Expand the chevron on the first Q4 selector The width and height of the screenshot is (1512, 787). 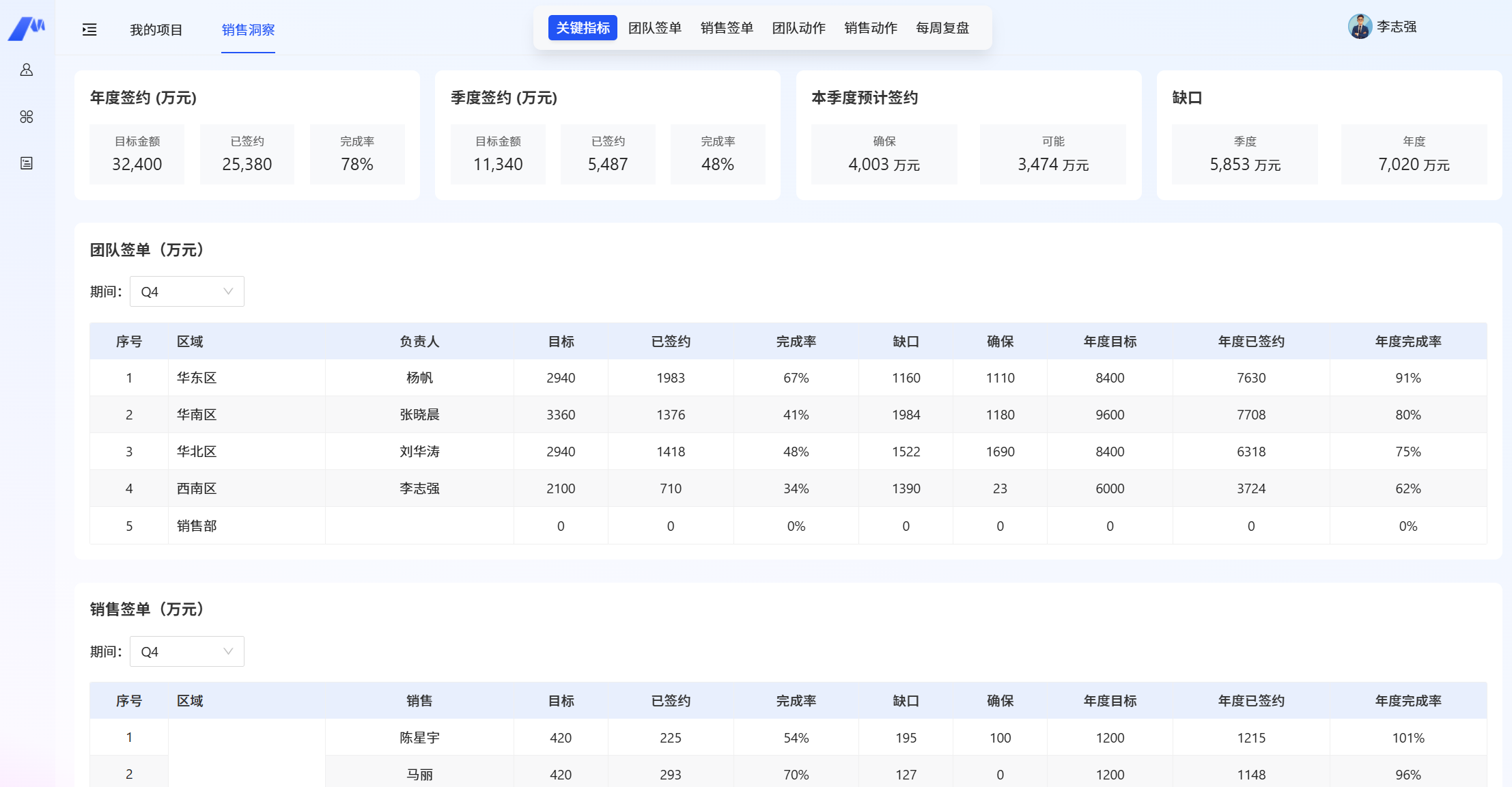(229, 291)
